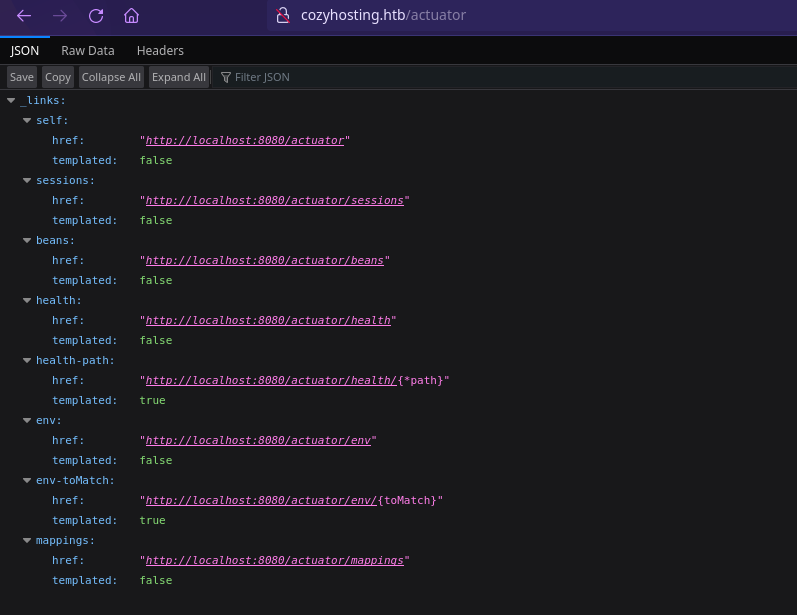Collapse the mappings node

tap(28, 541)
